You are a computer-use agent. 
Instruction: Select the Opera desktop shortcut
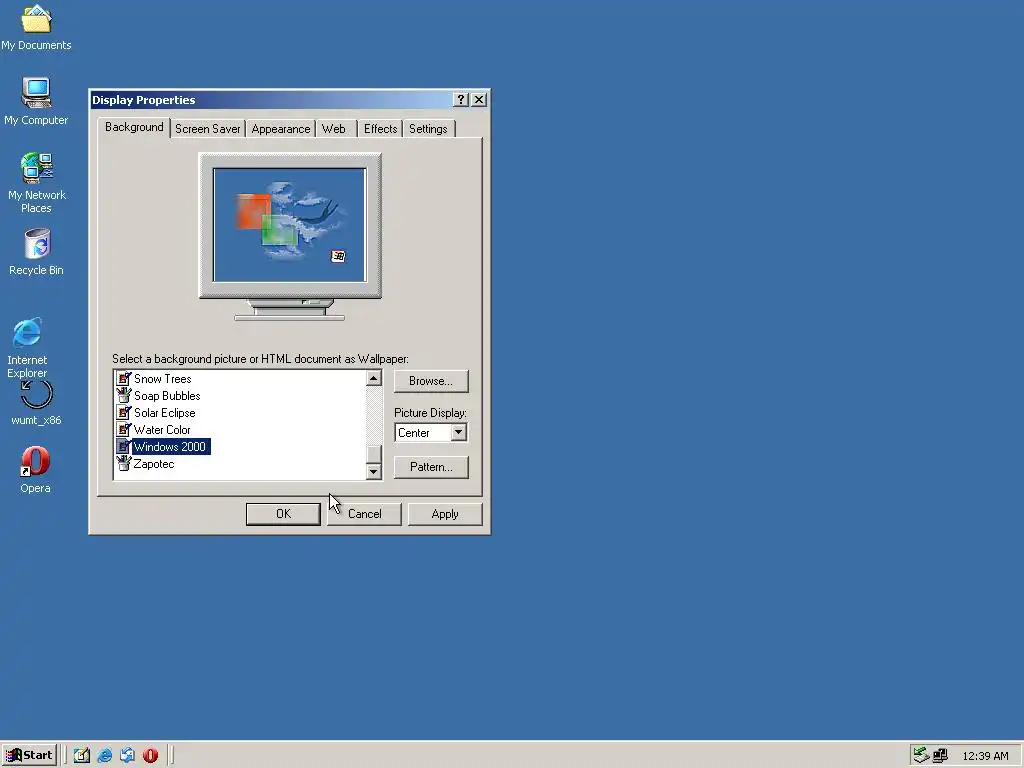pos(35,470)
